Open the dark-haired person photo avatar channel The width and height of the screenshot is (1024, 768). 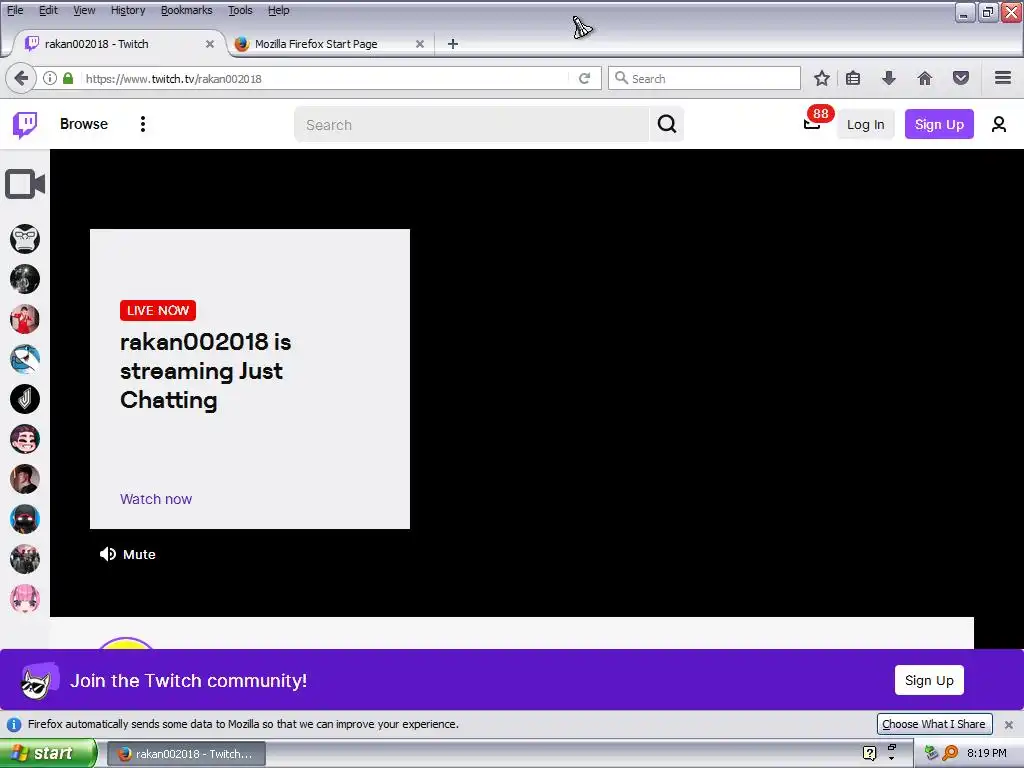pyautogui.click(x=25, y=479)
